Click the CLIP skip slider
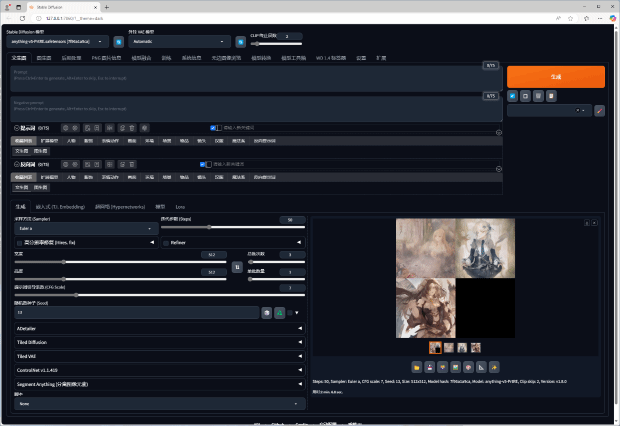Image resolution: width=620 pixels, height=426 pixels. [276, 44]
